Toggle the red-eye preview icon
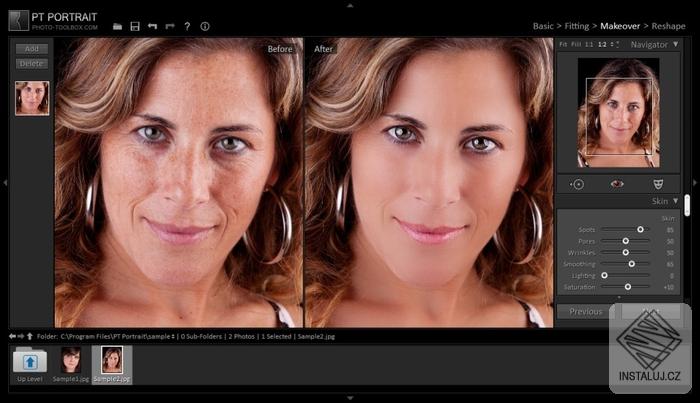Viewport: 700px width, 403px height. [x=617, y=184]
